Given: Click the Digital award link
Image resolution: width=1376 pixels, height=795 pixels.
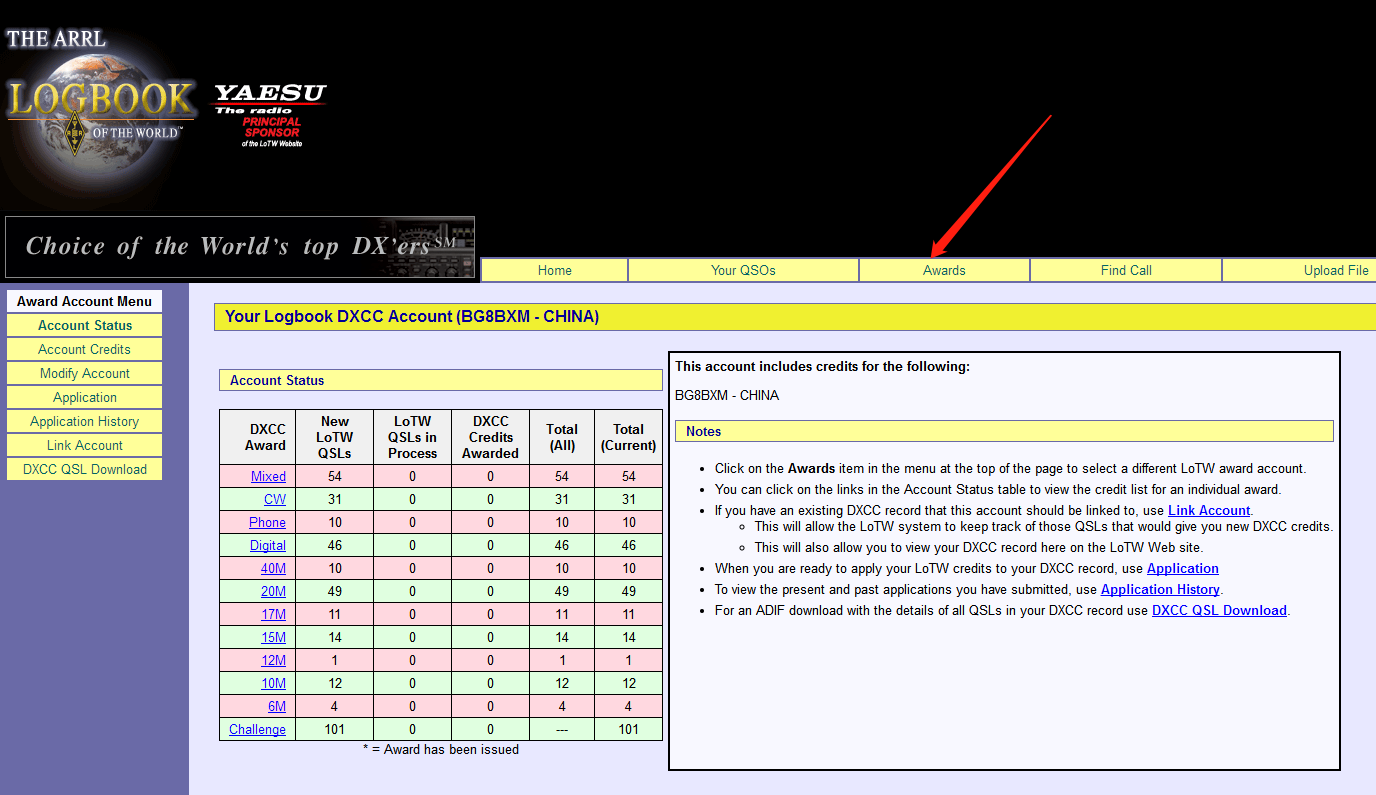Looking at the screenshot, I should (268, 546).
